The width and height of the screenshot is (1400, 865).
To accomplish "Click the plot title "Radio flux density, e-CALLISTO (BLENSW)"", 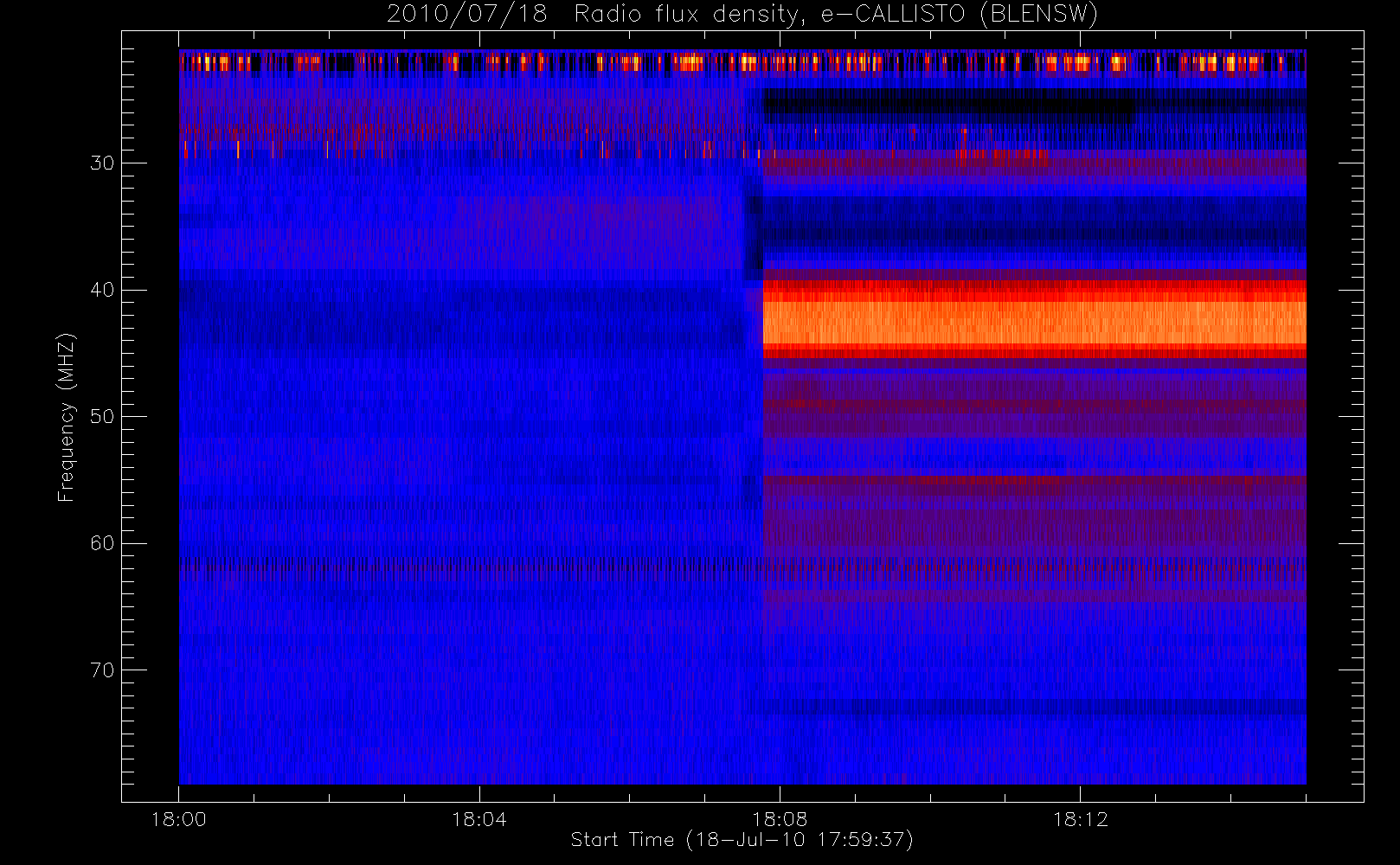I will 837,15.
